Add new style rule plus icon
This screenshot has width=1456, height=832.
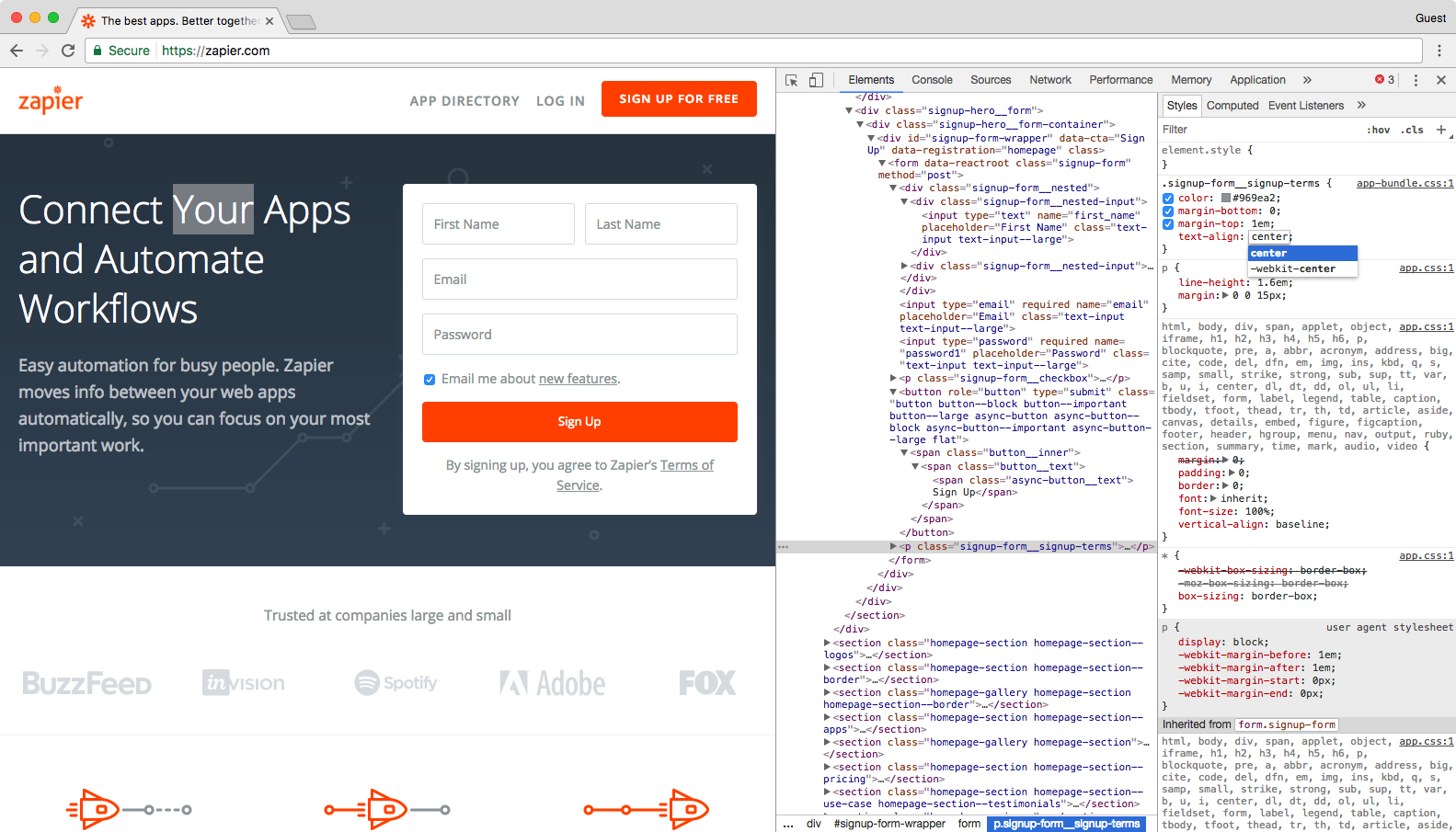pyautogui.click(x=1441, y=130)
